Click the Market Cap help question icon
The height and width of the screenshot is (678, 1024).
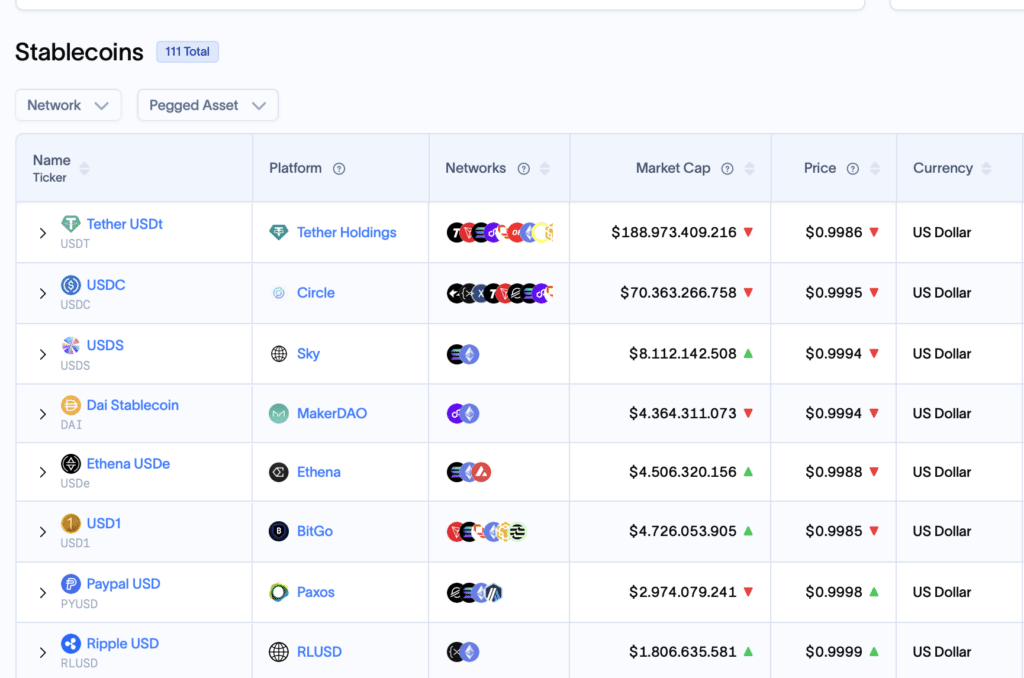tap(728, 169)
